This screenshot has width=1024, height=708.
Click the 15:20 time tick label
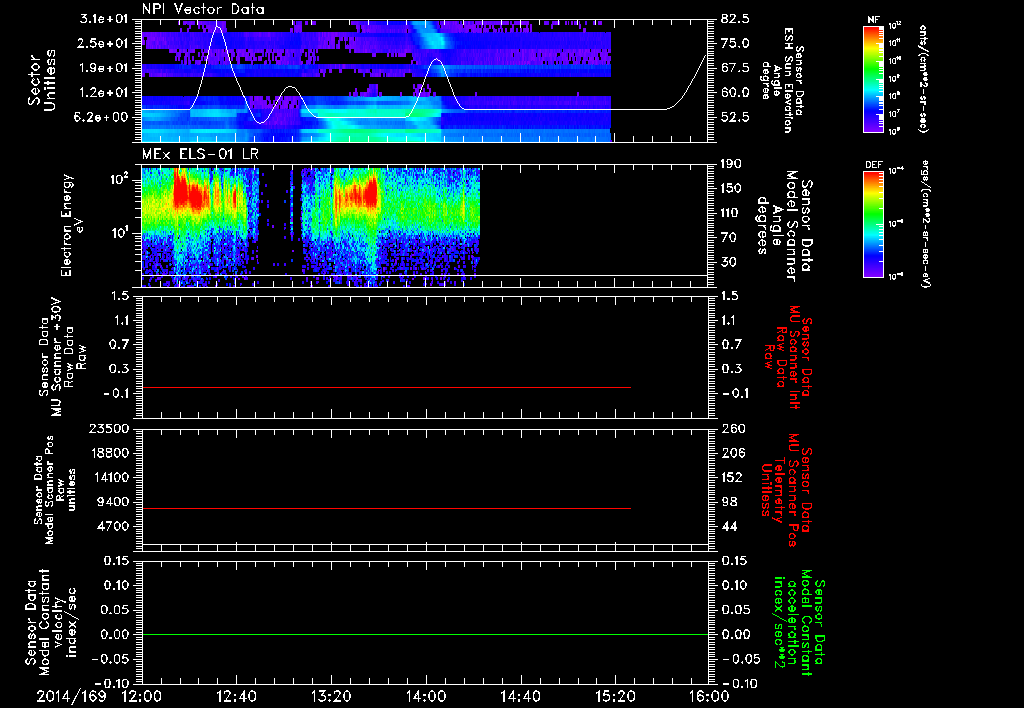pos(615,696)
